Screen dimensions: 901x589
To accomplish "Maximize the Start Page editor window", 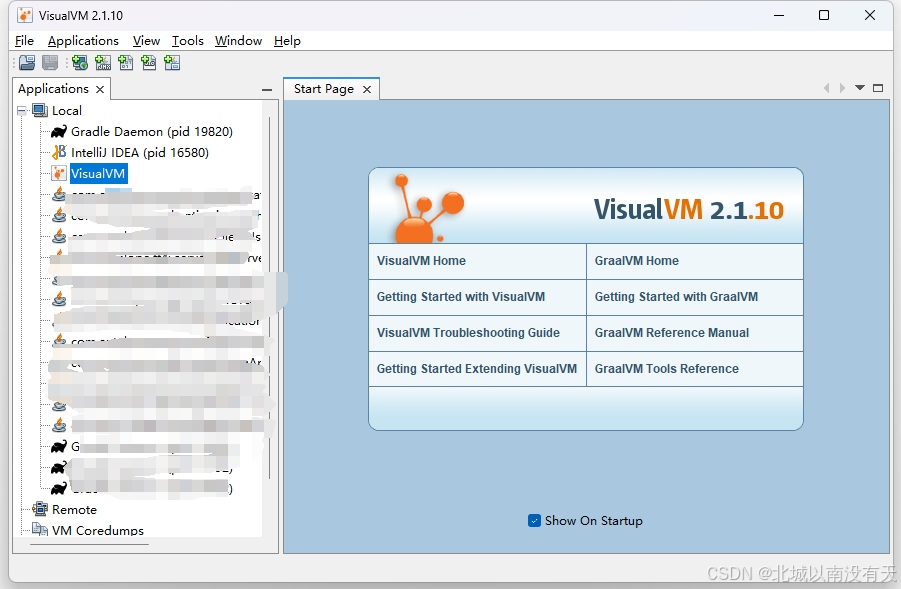I will coord(878,88).
